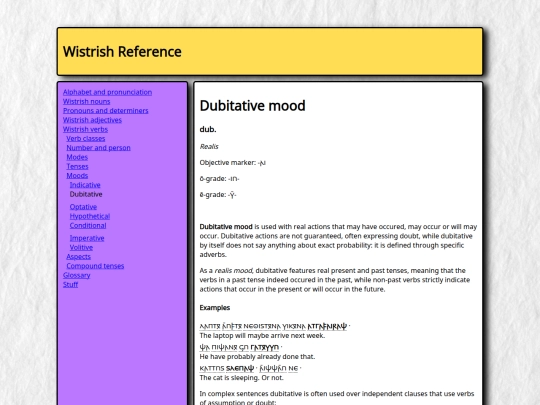Visit the Wistrish adjectives page

92,120
